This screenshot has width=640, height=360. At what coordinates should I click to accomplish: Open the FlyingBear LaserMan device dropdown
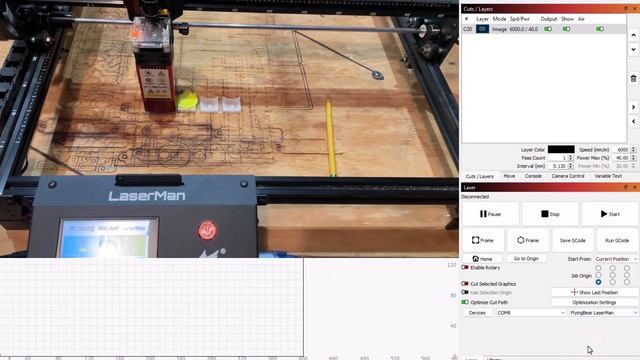(x=604, y=313)
